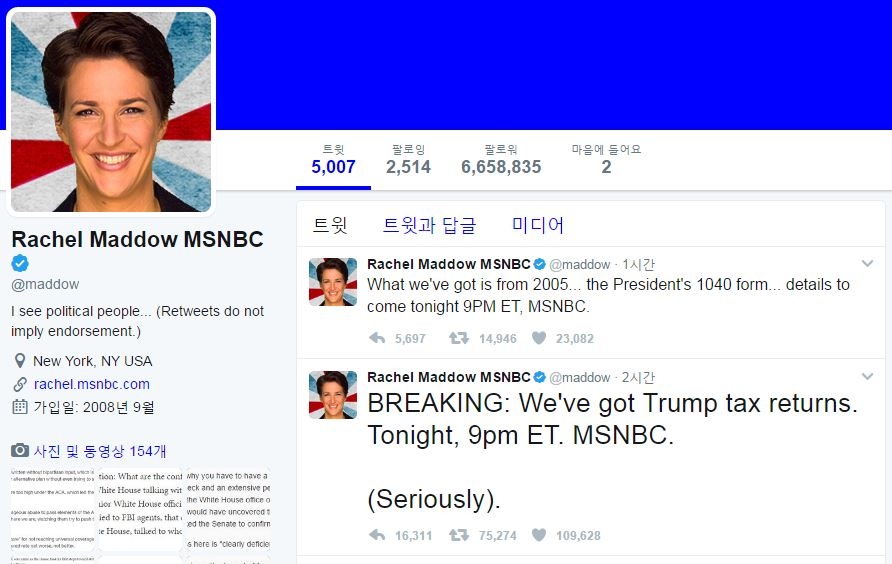Image resolution: width=892 pixels, height=564 pixels.
Task: Select the 트윗 timeline tab
Action: 330,225
